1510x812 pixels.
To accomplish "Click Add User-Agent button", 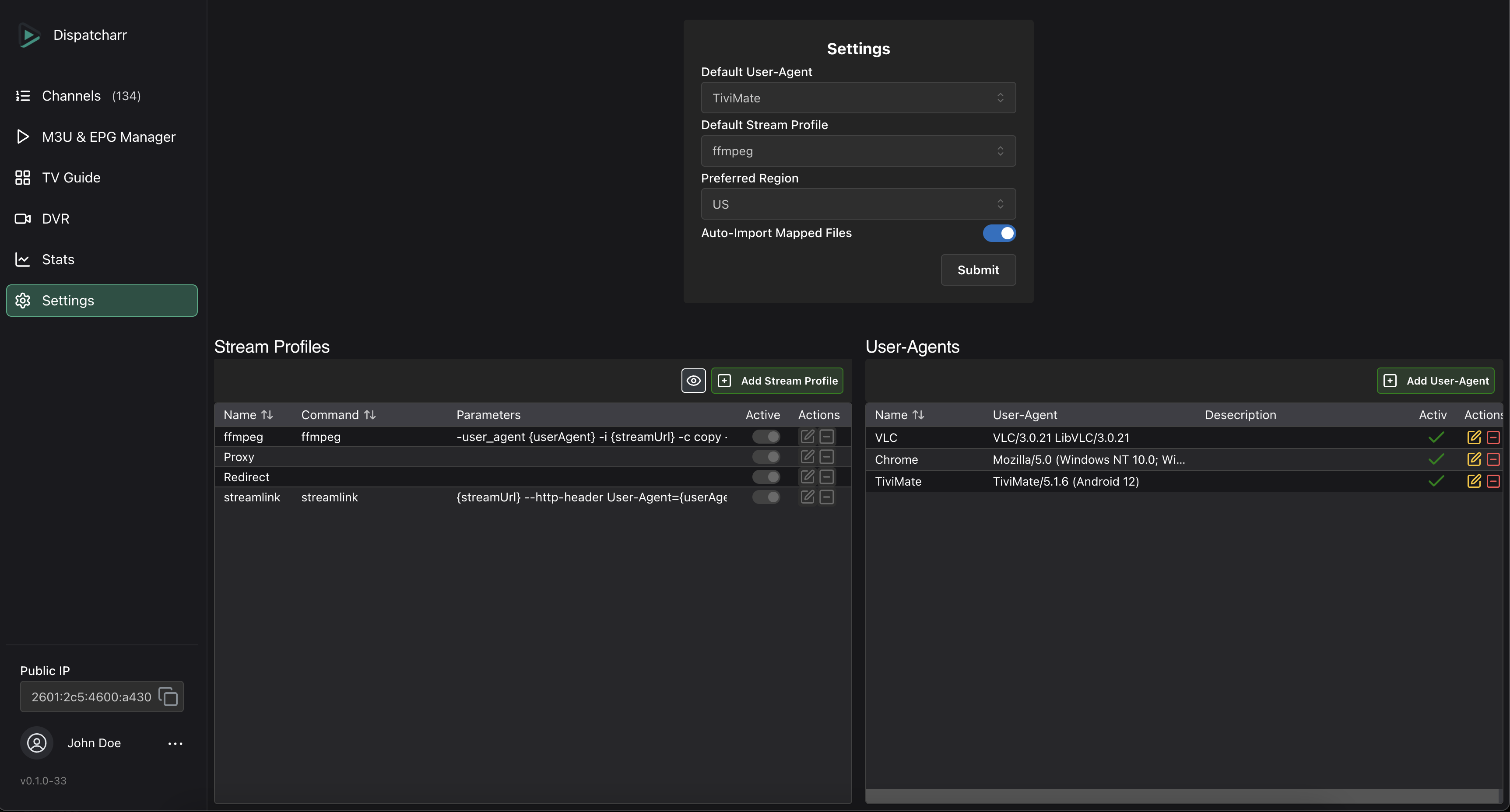I will (1435, 381).
